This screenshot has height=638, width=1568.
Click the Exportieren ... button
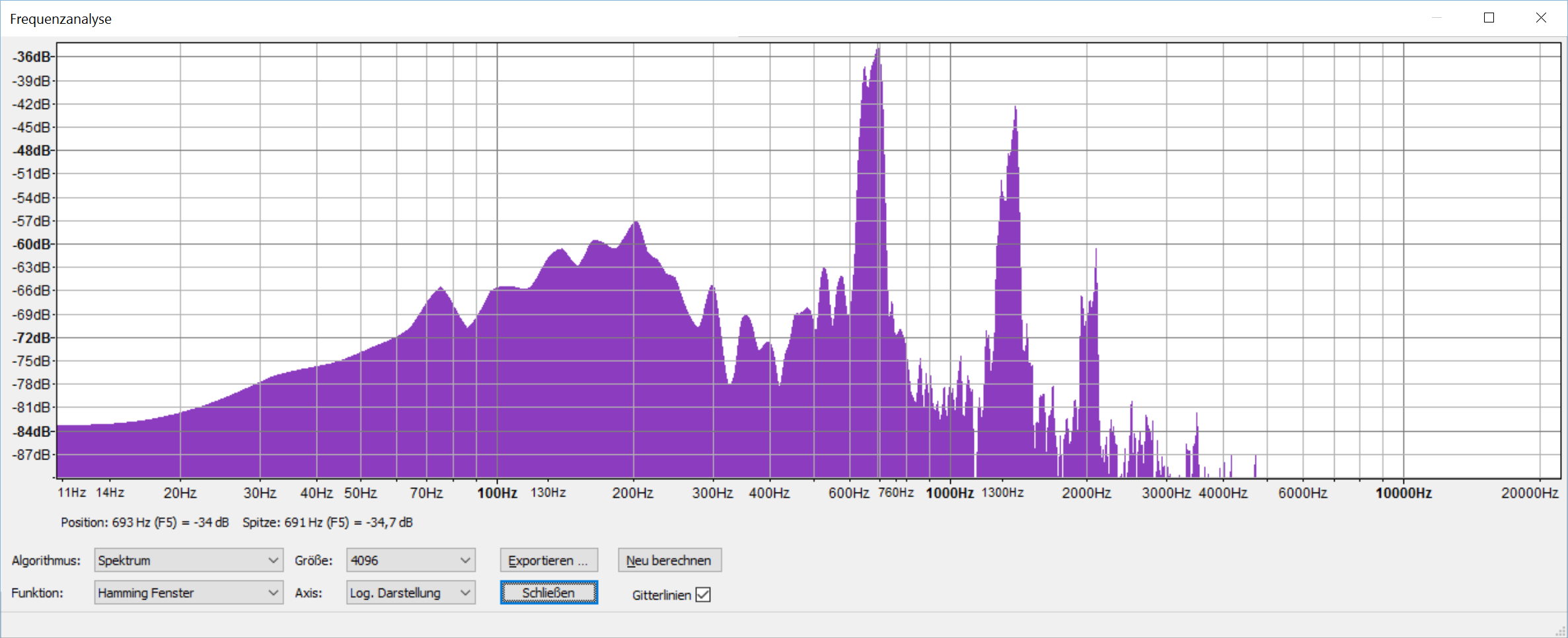tap(548, 560)
